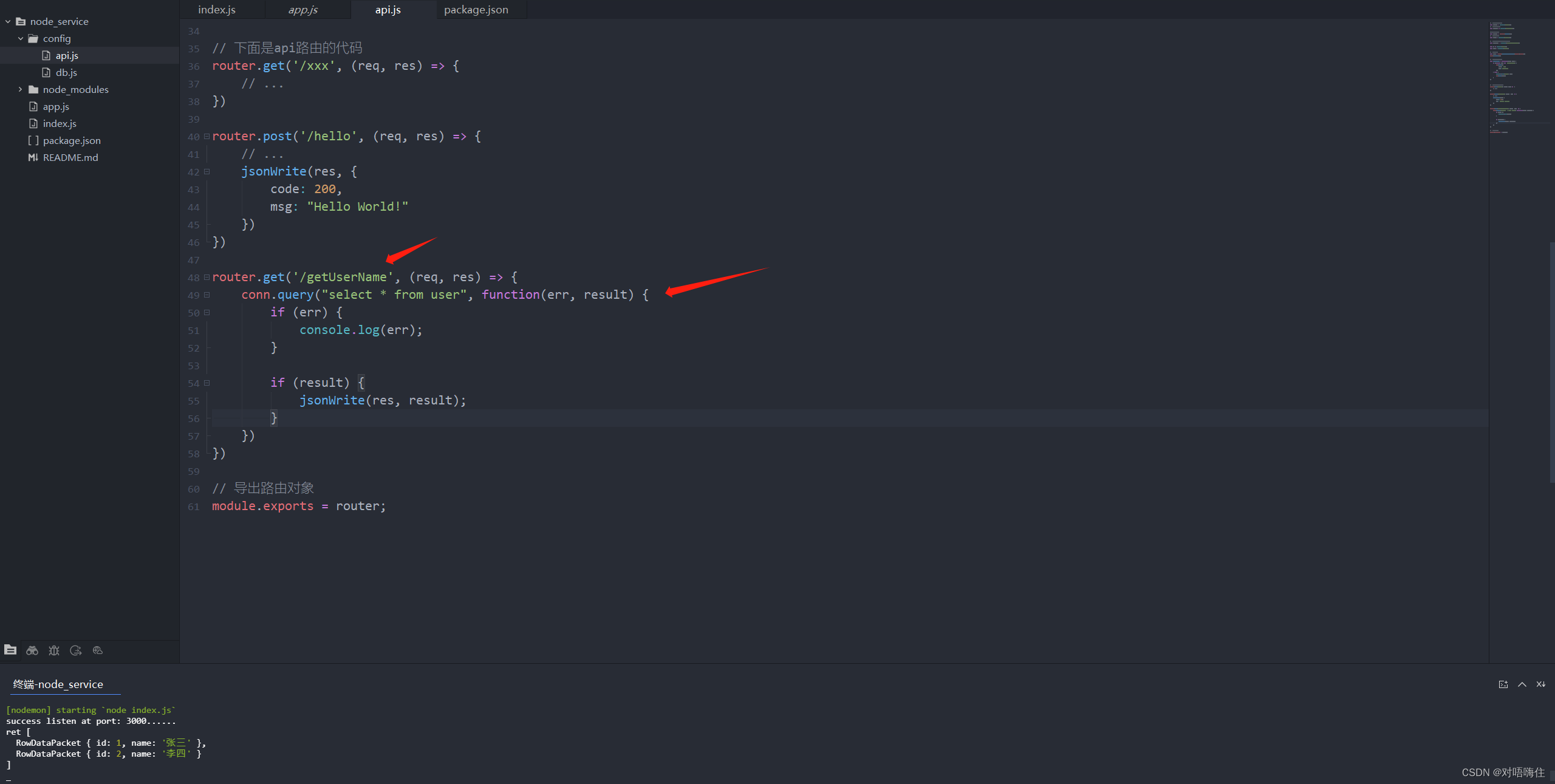Screen dimensions: 1555x784
Task: Open README.md in the file tree
Action: (70, 157)
